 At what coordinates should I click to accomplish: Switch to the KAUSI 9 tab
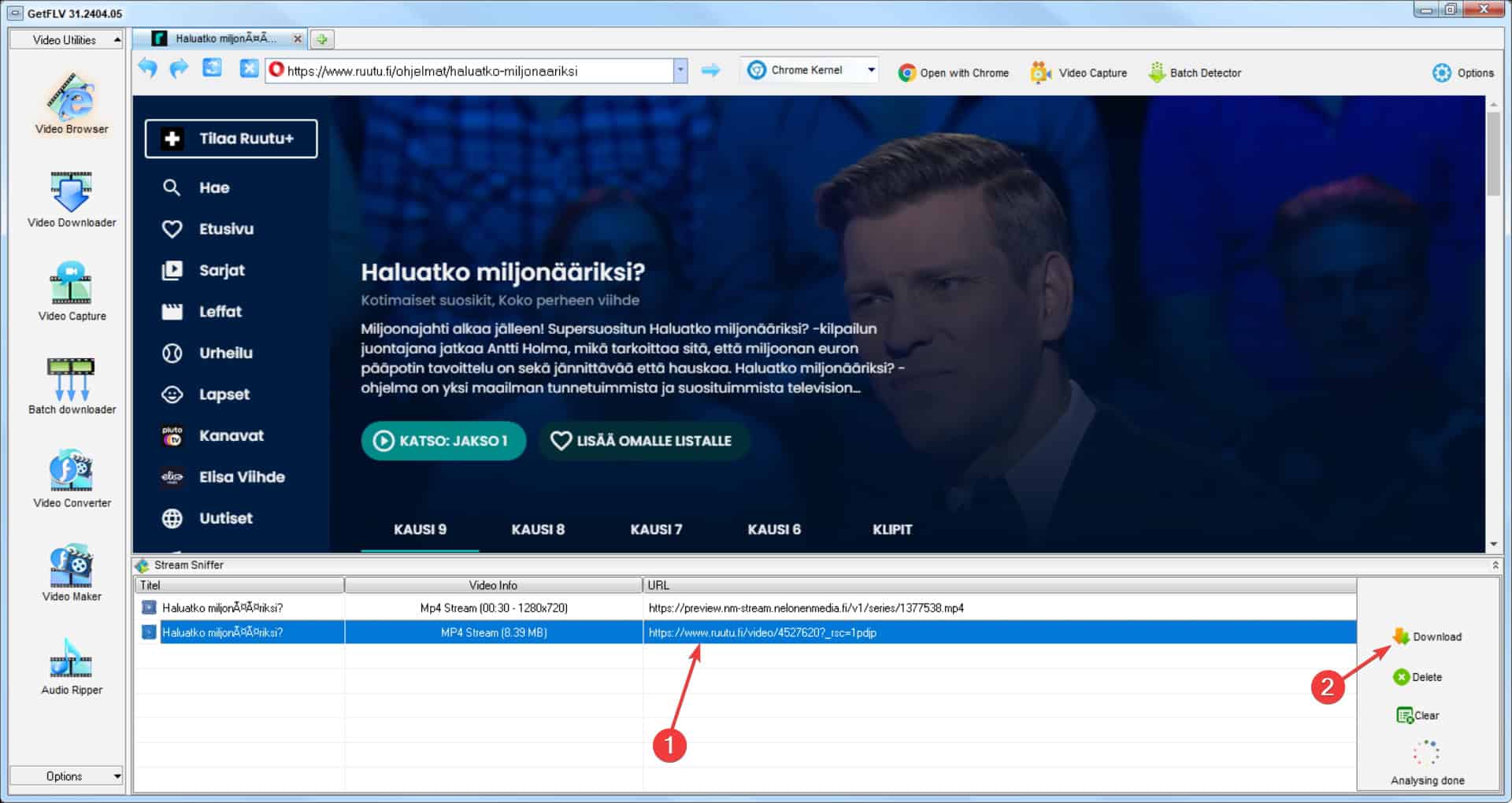tap(420, 530)
